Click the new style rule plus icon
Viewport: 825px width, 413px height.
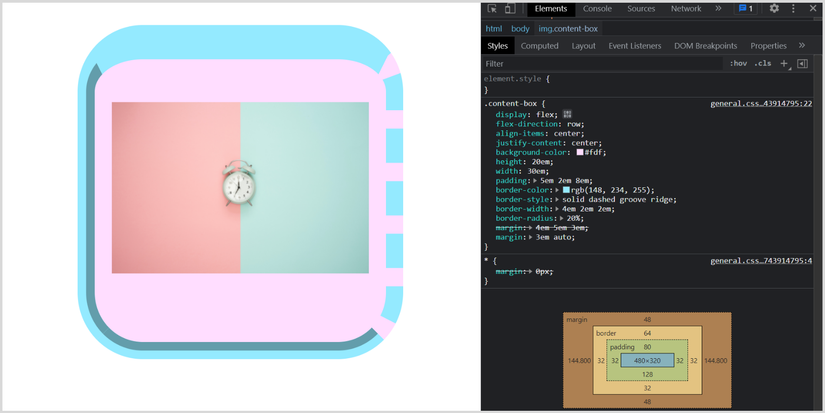pyautogui.click(x=784, y=64)
